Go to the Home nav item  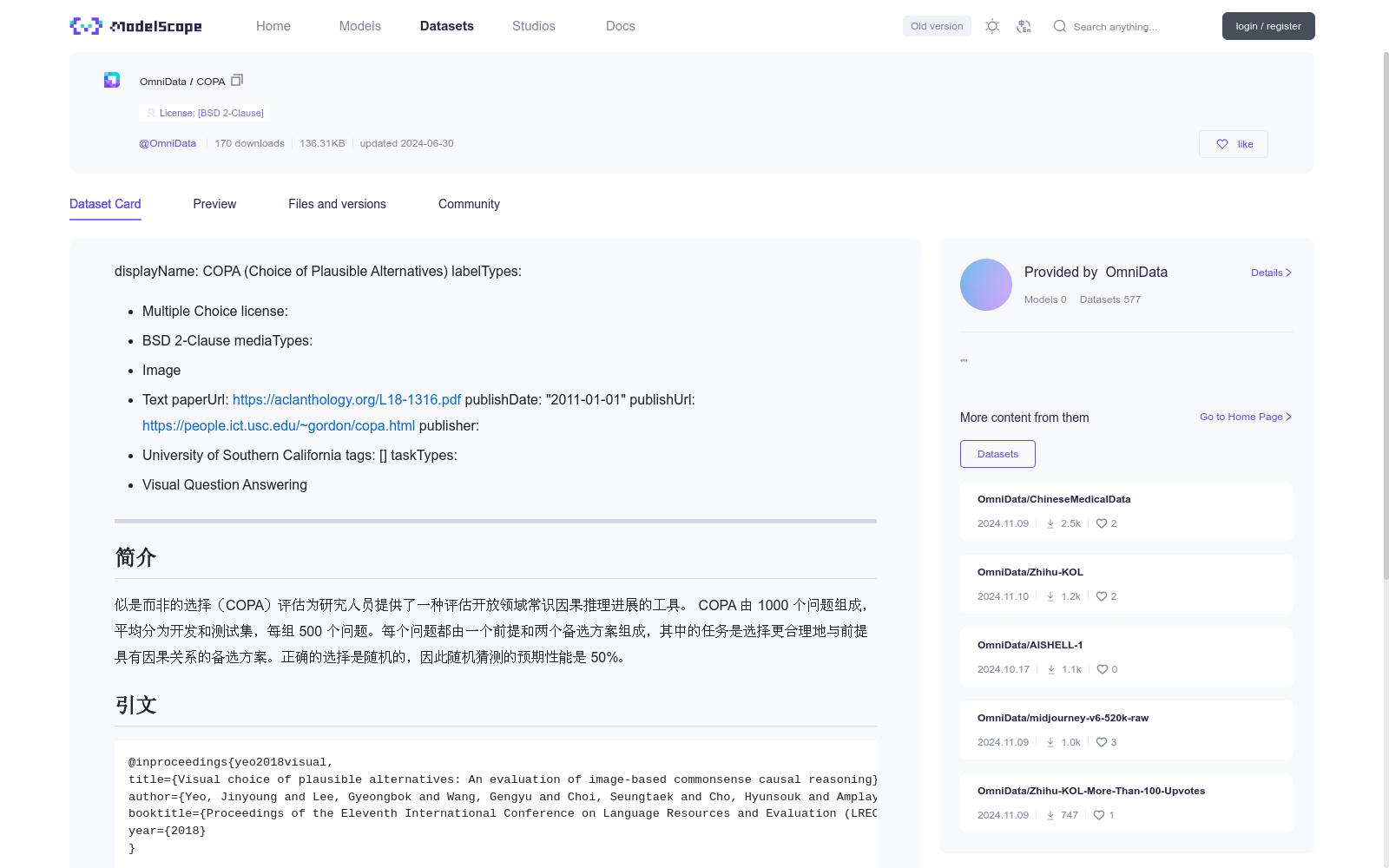tap(273, 26)
